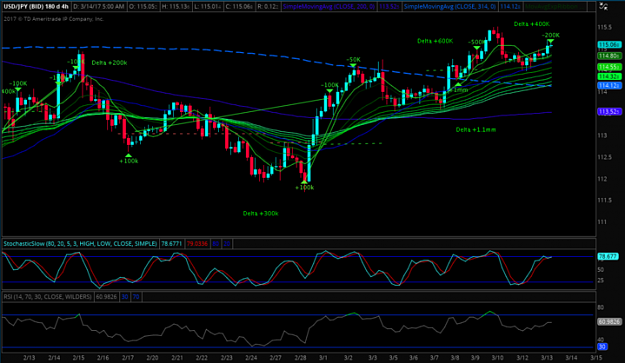This screenshot has height=363, width=625.
Task: Select the D: 3/14/17 5:00 AM date readout
Action: 99,6
